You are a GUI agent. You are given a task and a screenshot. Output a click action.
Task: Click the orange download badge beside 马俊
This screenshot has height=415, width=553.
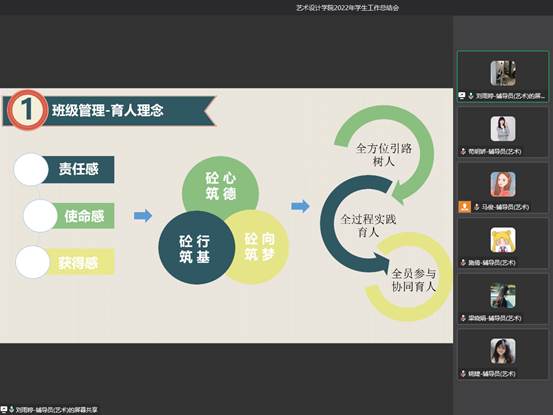464,207
